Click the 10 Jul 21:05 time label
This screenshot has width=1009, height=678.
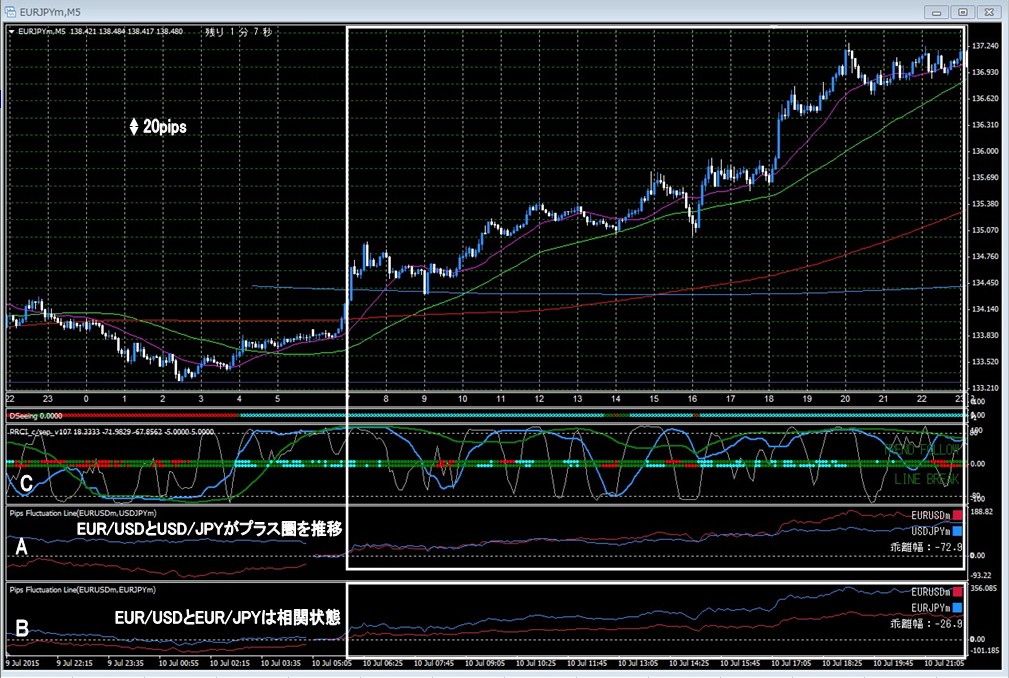pos(944,663)
